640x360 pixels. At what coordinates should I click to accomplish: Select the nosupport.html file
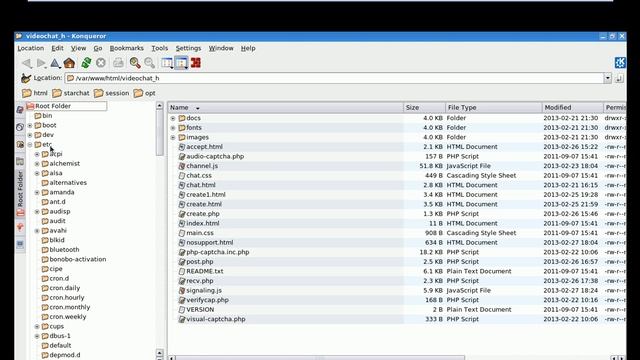pos(210,242)
